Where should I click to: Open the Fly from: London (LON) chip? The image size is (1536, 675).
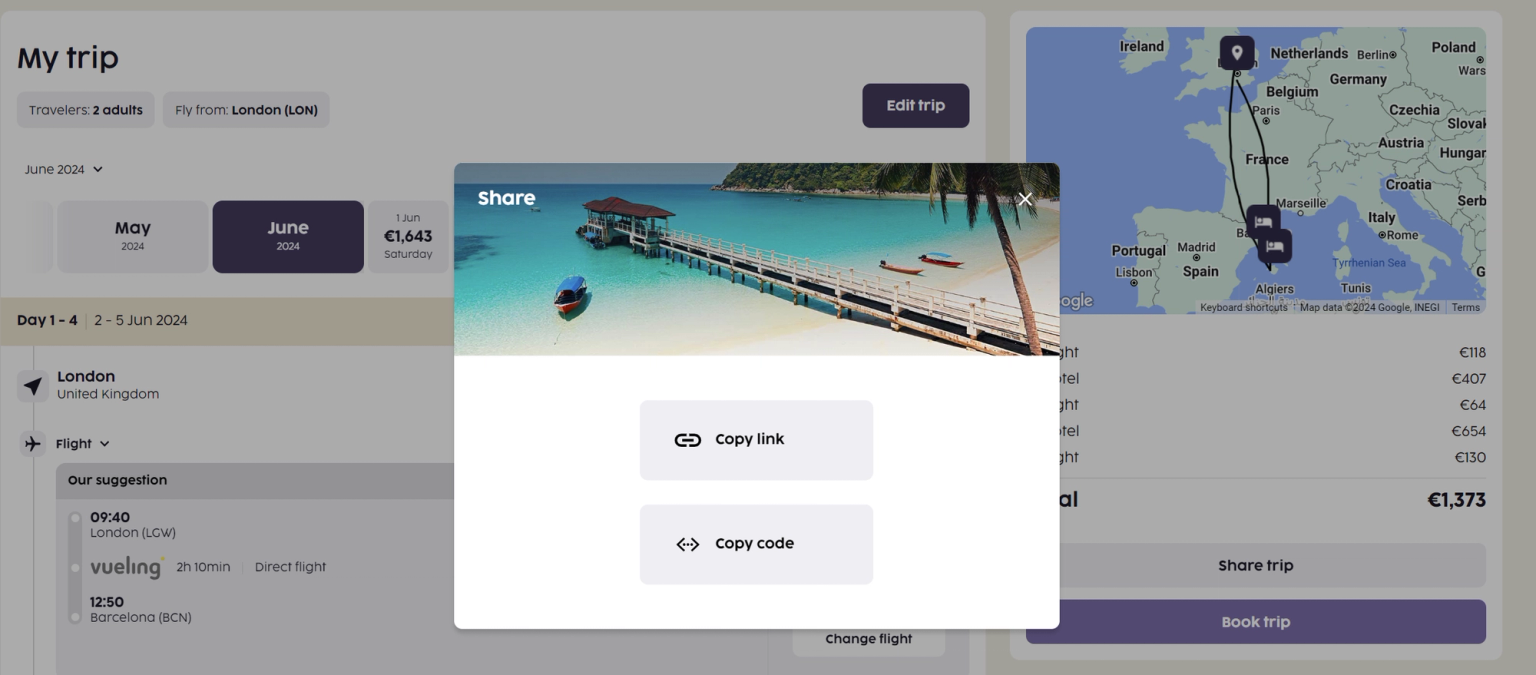pos(246,110)
